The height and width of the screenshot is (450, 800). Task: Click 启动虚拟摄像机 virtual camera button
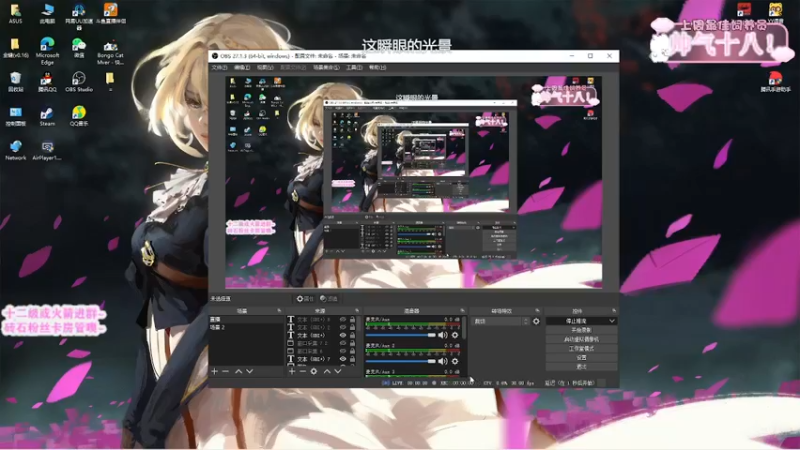click(581, 339)
